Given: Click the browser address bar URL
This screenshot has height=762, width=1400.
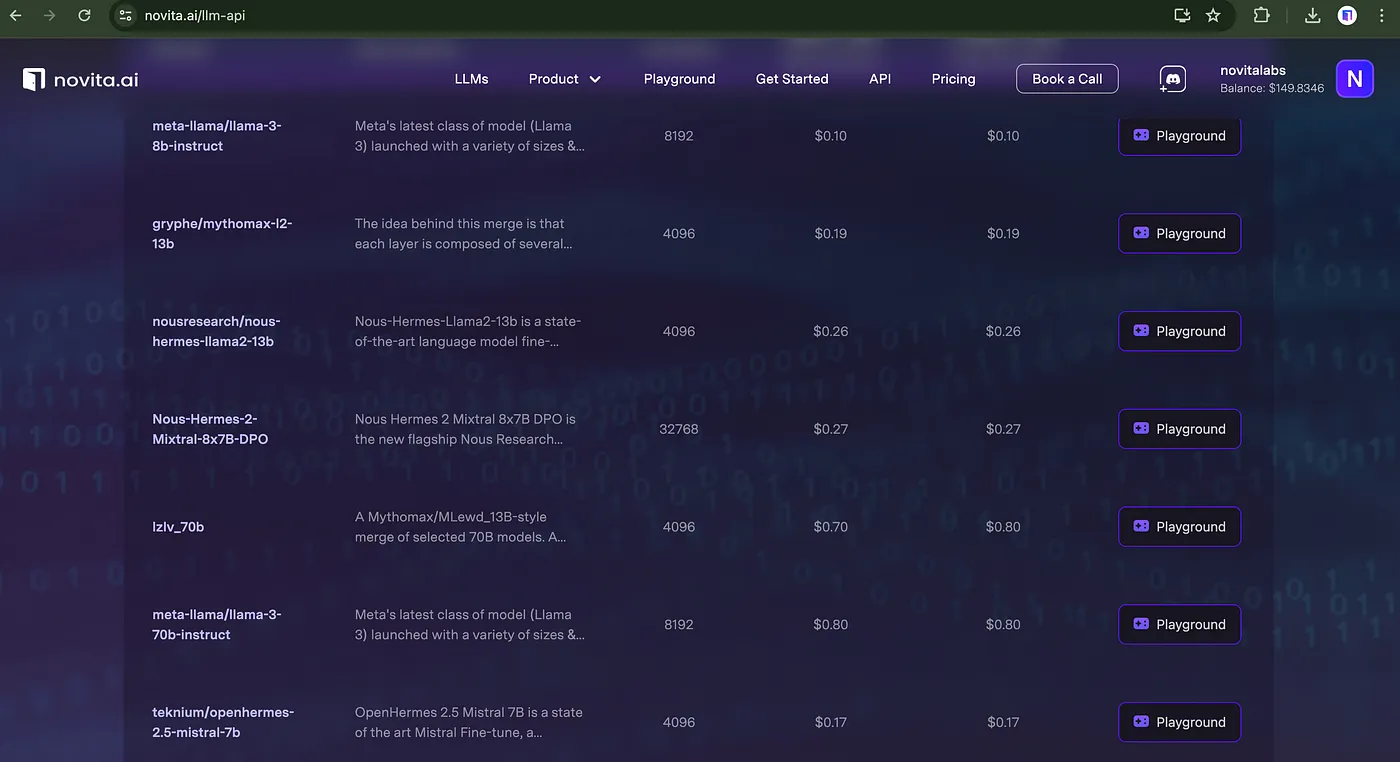Looking at the screenshot, I should coord(196,16).
